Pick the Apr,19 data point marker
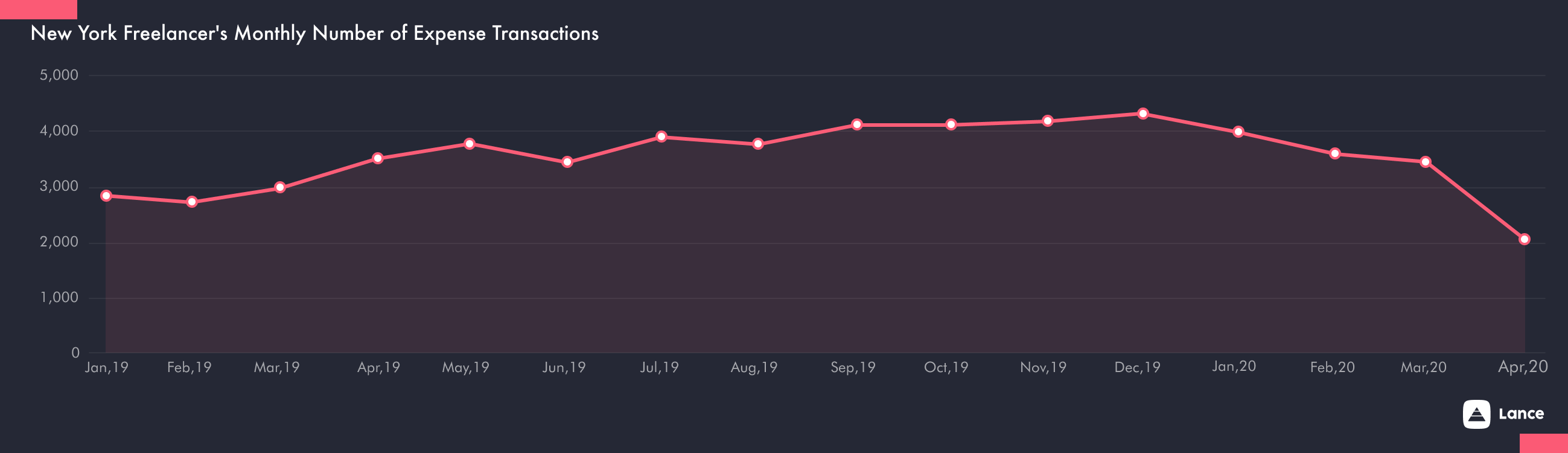The image size is (1568, 453). tap(377, 158)
